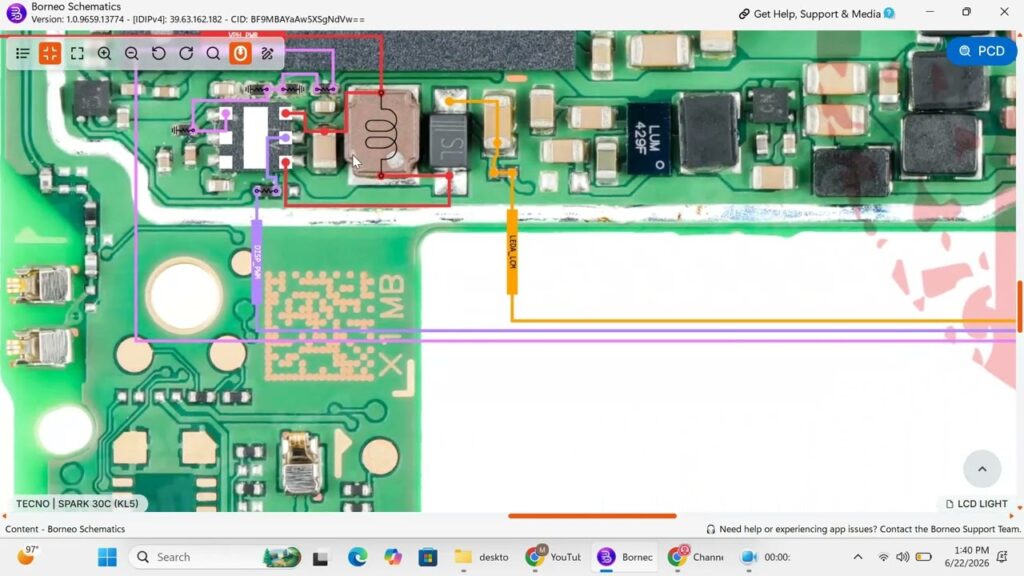1024x576 pixels.
Task: Open Wi-Fi network settings in tray
Action: 883,557
